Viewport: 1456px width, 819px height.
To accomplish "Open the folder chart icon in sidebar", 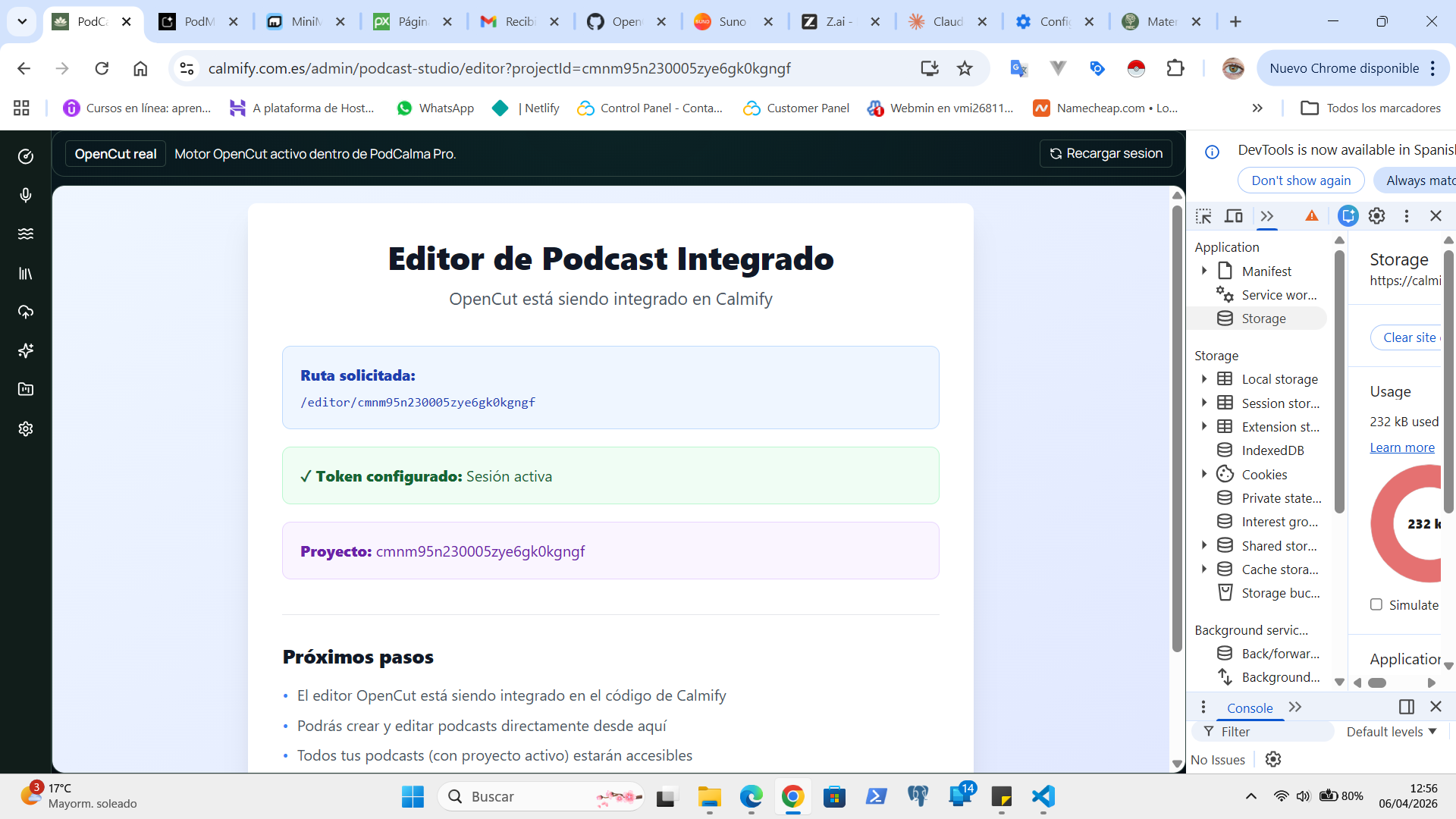I will [26, 389].
